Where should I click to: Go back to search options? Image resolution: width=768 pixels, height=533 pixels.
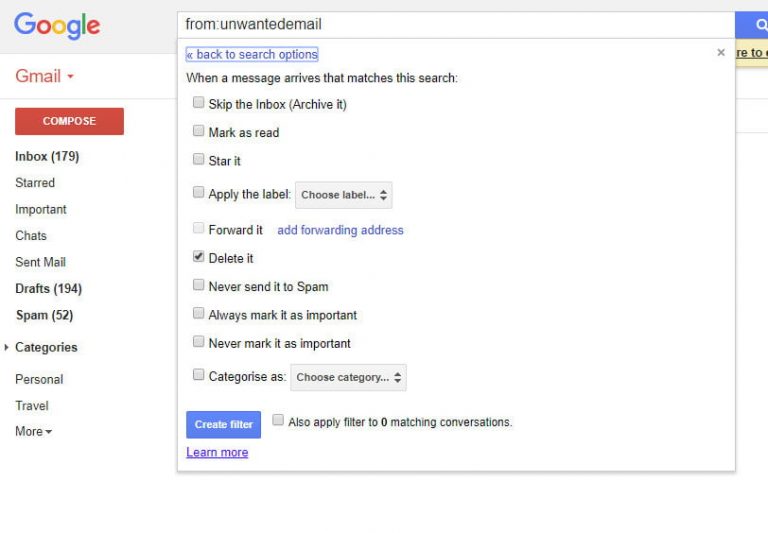[x=252, y=54]
